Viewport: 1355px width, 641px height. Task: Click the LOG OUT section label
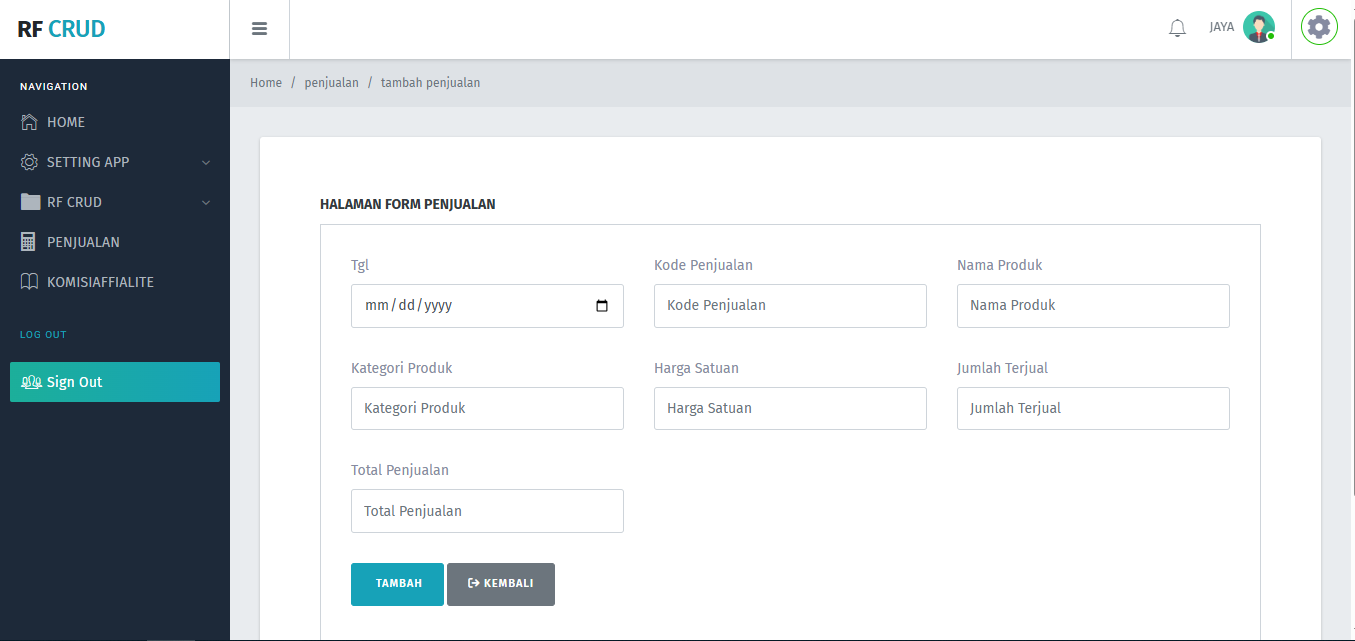(43, 334)
